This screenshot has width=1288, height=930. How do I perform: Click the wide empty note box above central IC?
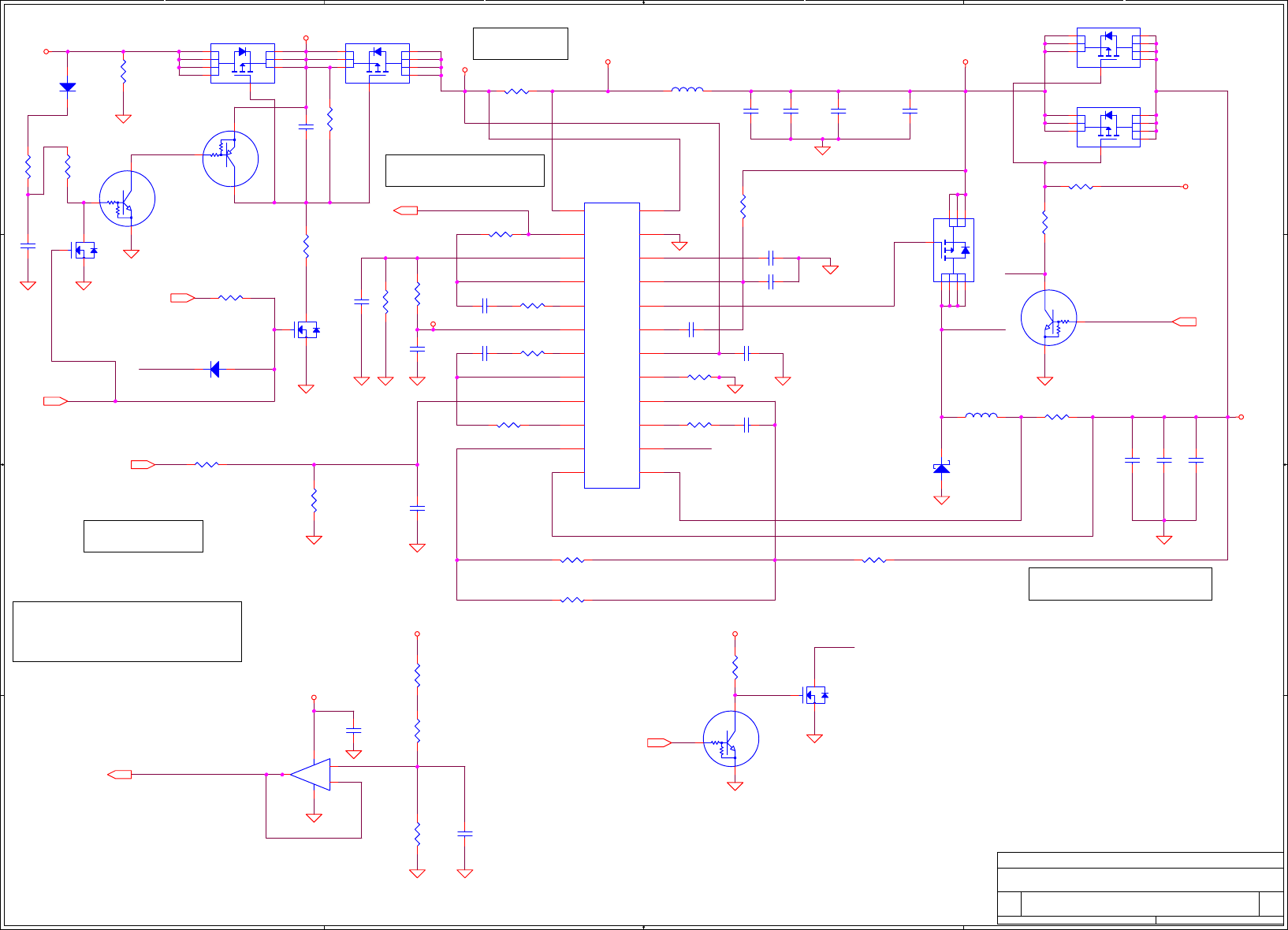click(x=465, y=170)
